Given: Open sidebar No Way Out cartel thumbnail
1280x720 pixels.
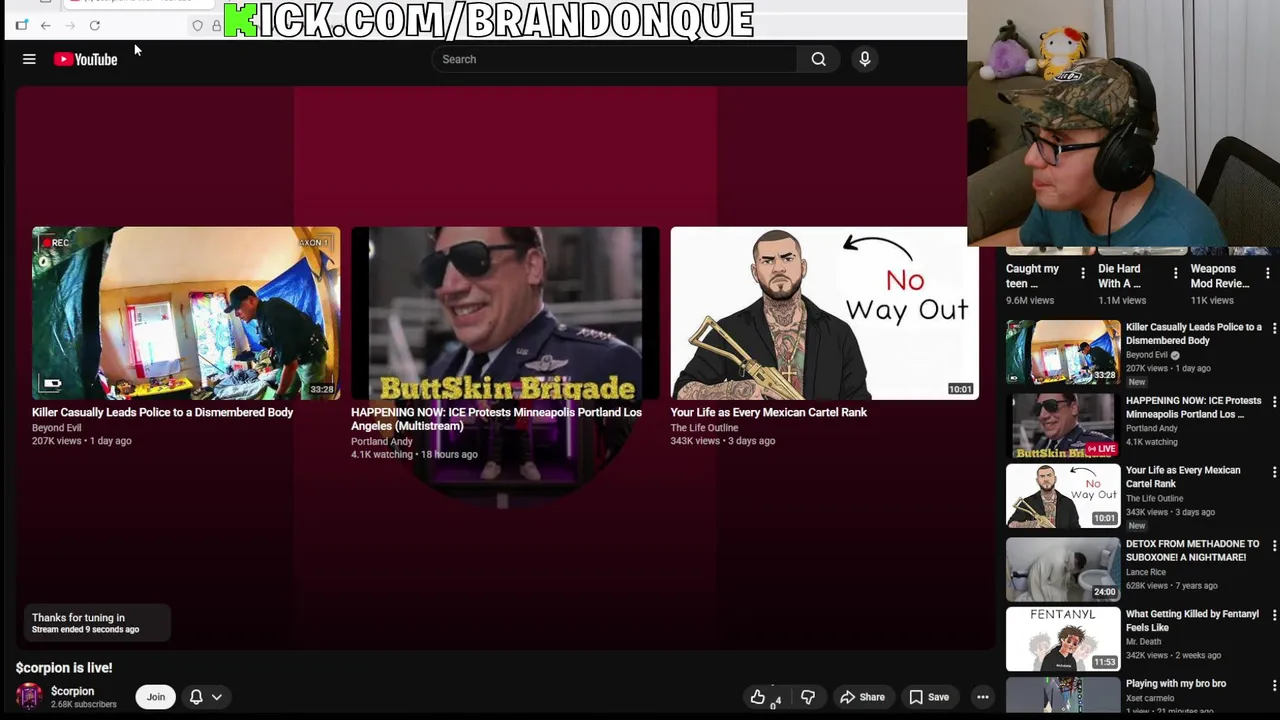Looking at the screenshot, I should point(1063,496).
